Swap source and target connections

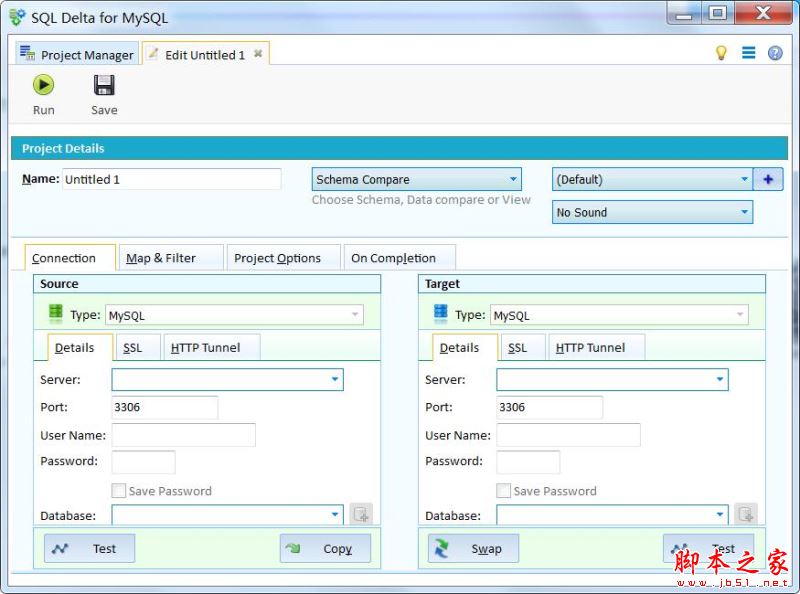[471, 548]
